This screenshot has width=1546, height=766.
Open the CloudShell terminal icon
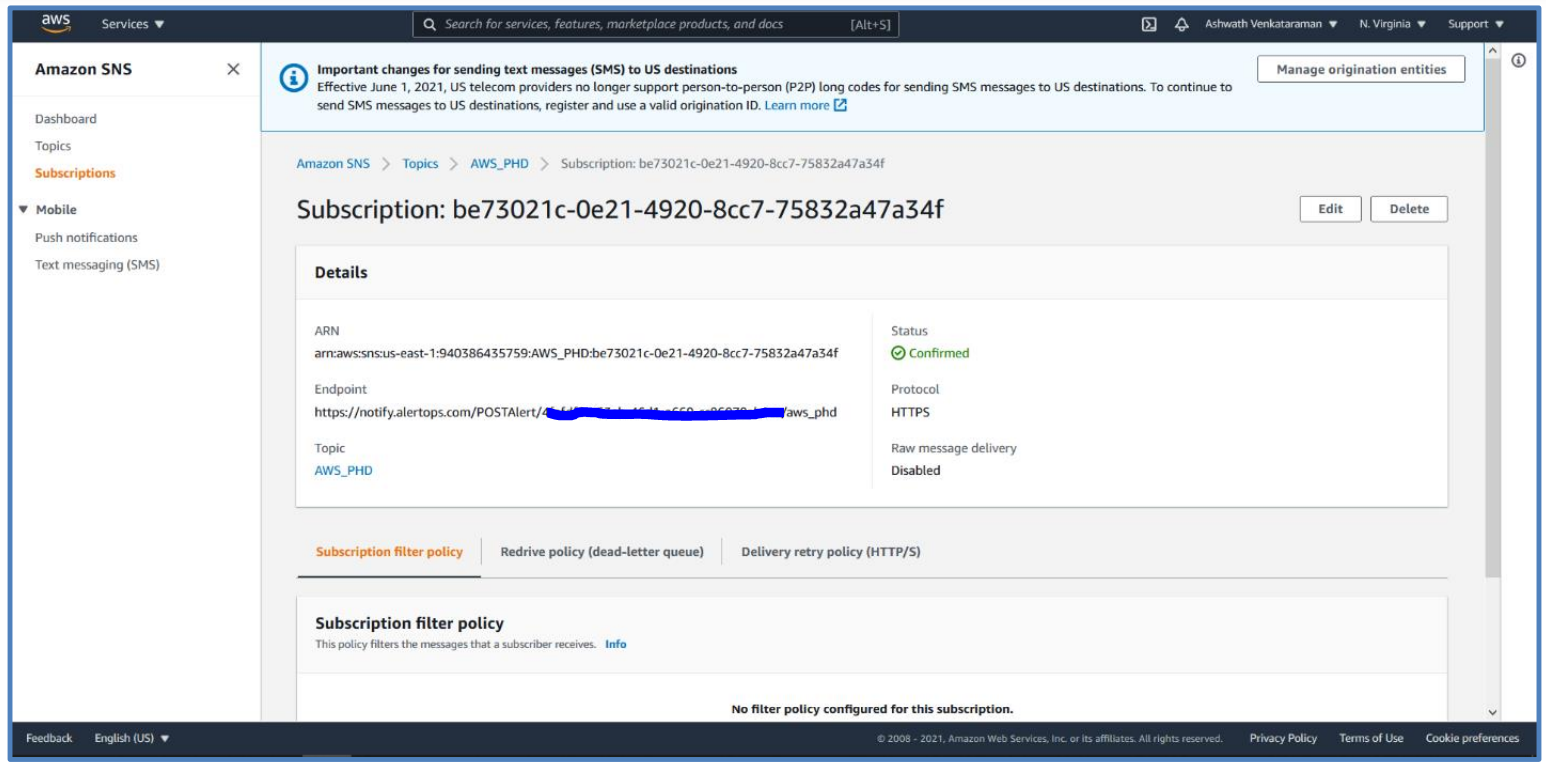[1150, 25]
